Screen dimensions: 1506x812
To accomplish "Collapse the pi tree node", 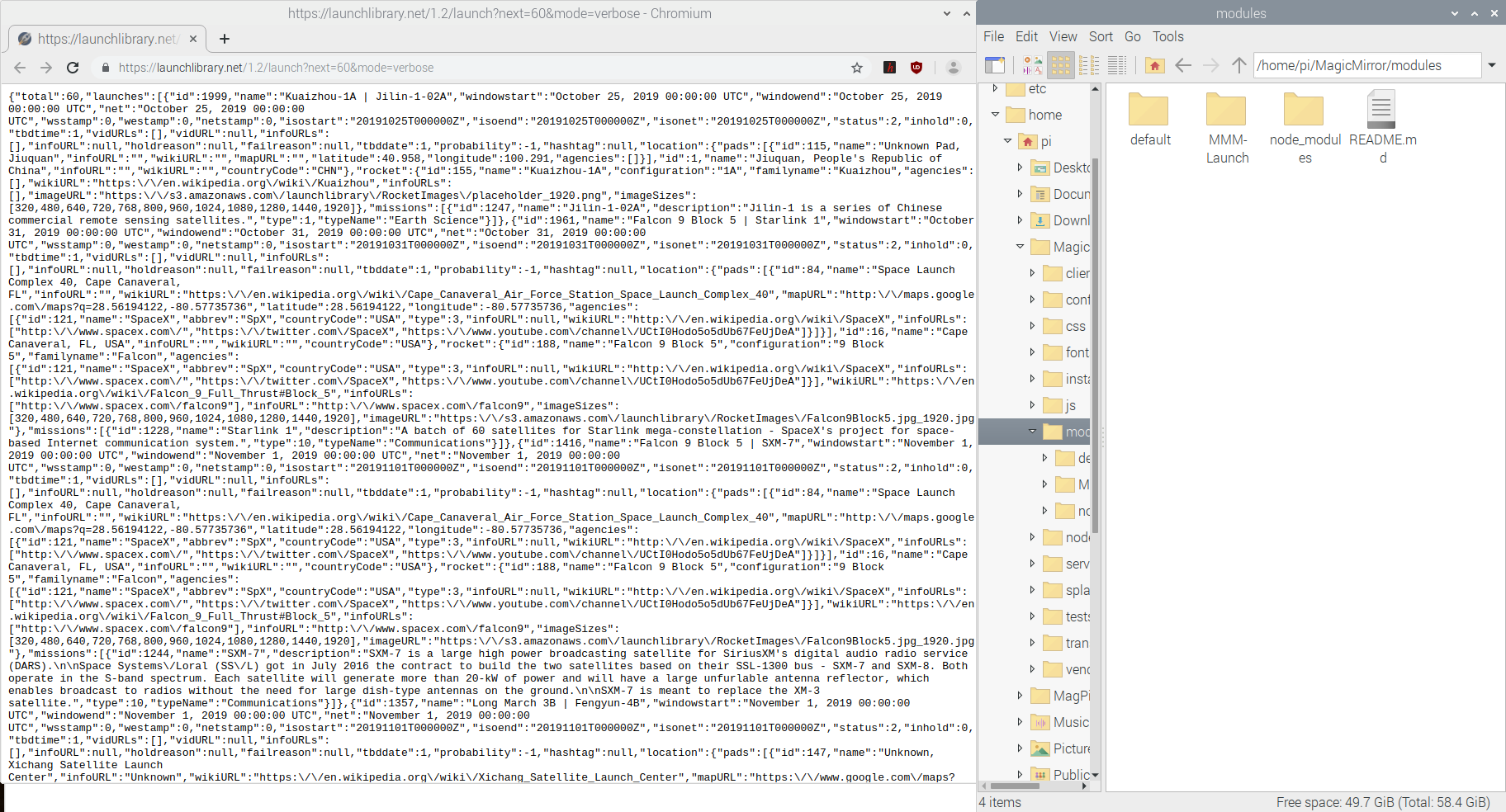I will (1007, 141).
